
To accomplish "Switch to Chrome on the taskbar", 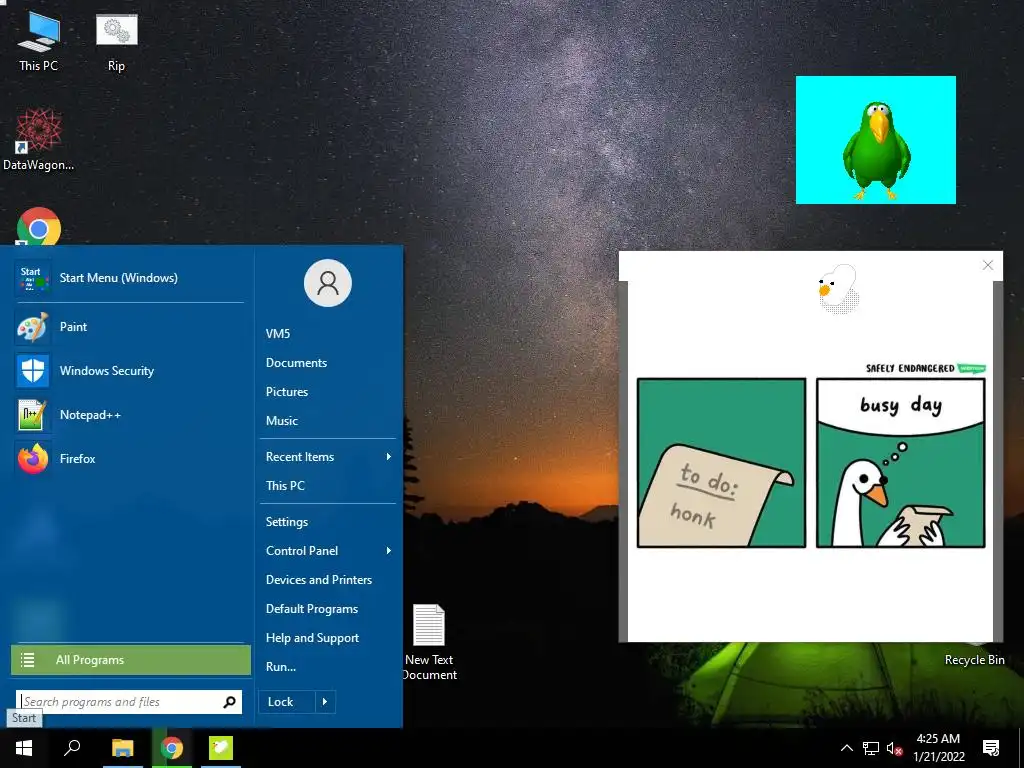I will pos(172,748).
